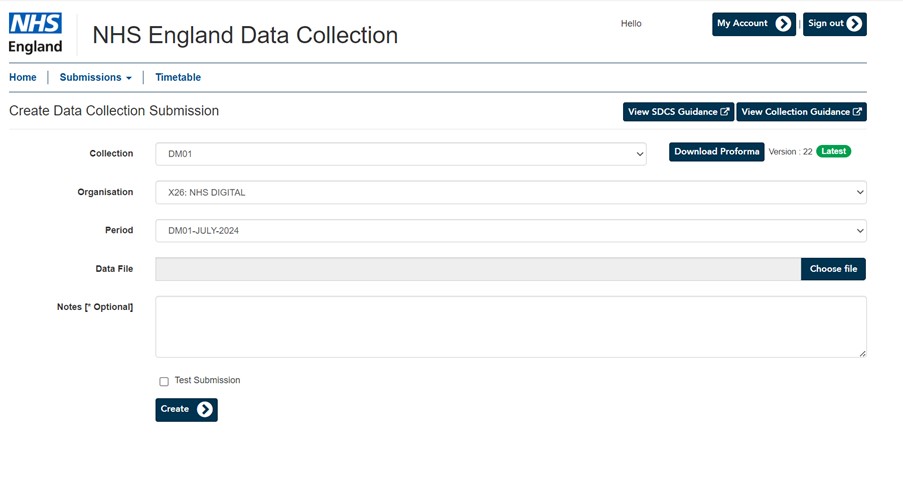Click Choose file button
This screenshot has height=488, width=903.
point(833,269)
